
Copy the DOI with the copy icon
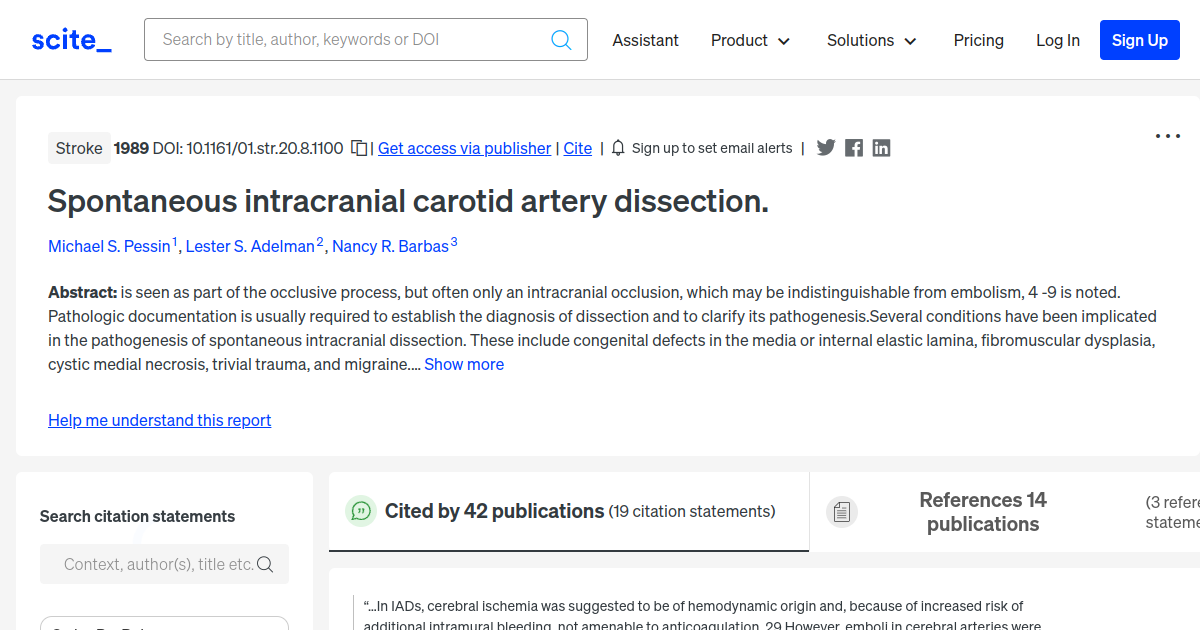pyautogui.click(x=359, y=148)
